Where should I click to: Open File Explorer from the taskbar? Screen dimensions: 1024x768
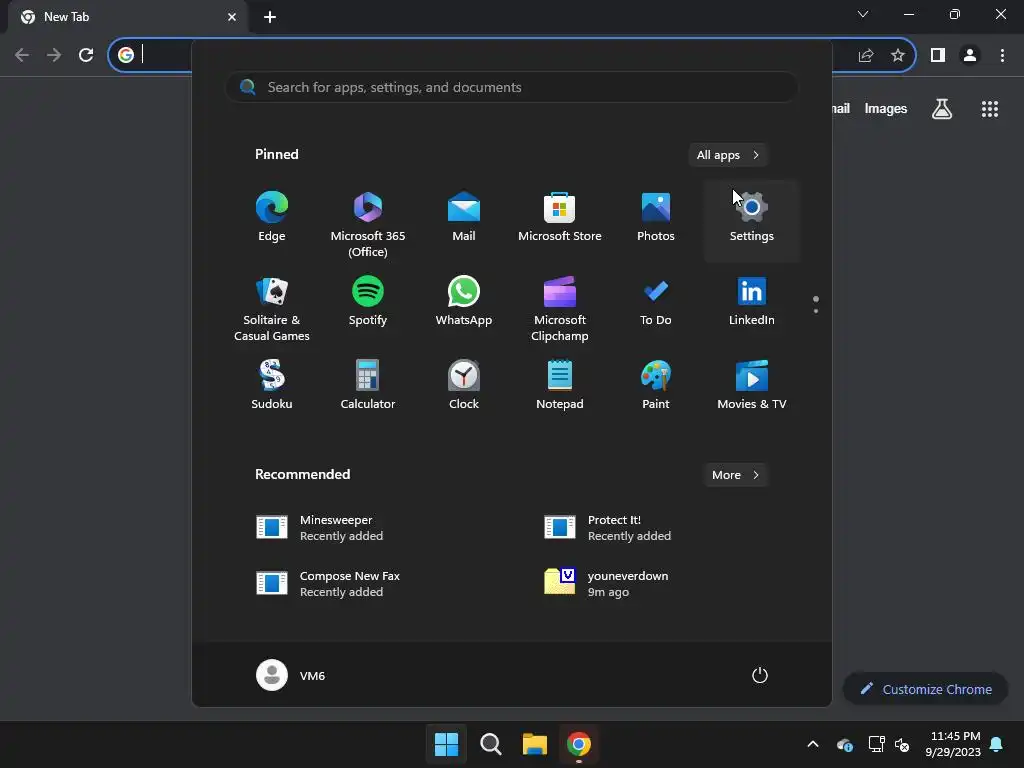535,744
